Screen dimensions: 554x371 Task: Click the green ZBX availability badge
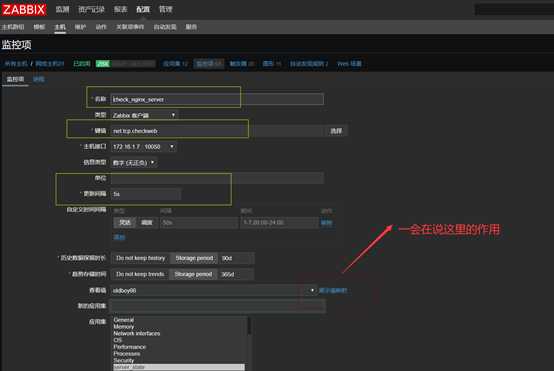[103, 64]
